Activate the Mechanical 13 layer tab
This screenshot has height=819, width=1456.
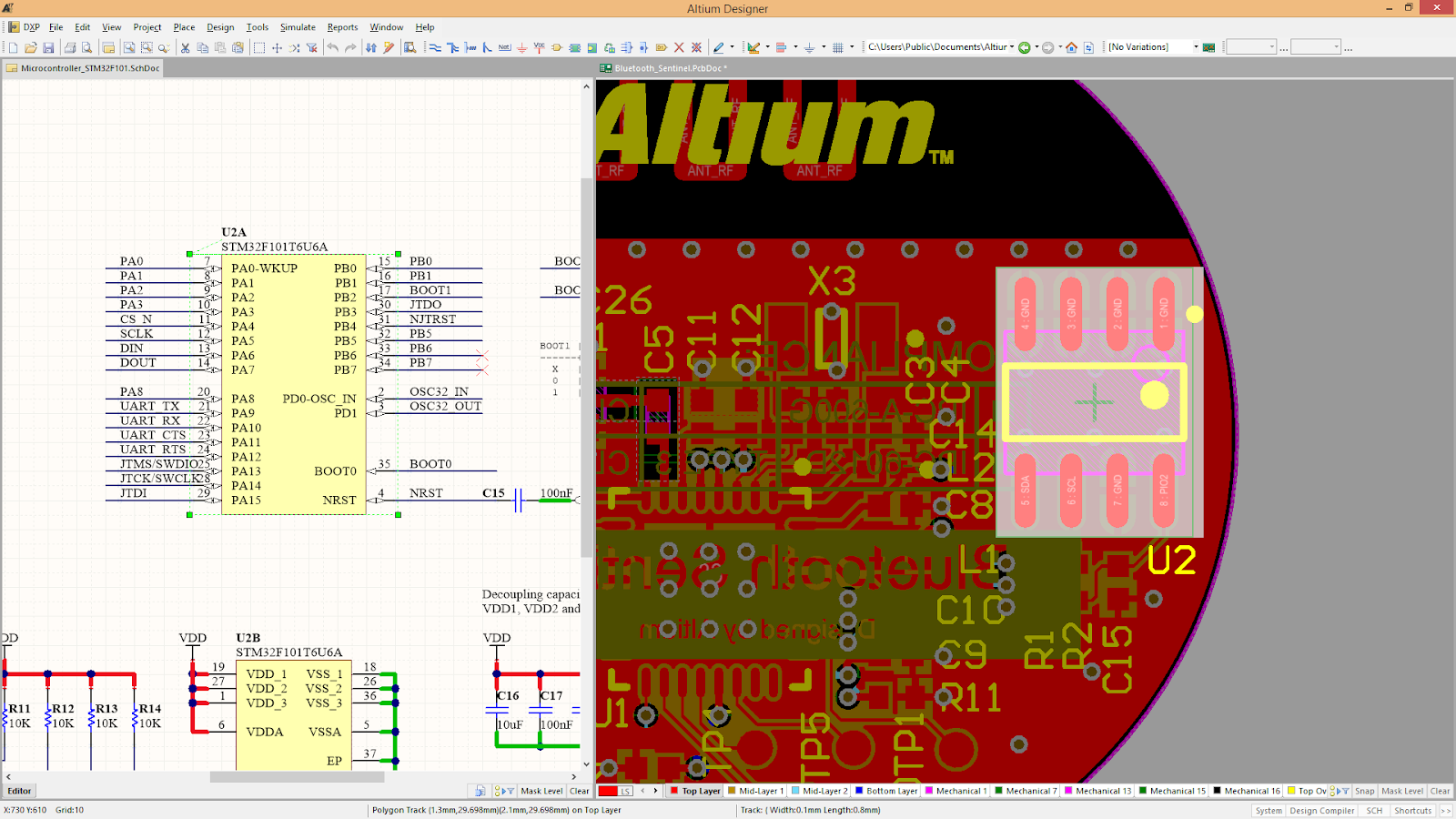click(1097, 791)
